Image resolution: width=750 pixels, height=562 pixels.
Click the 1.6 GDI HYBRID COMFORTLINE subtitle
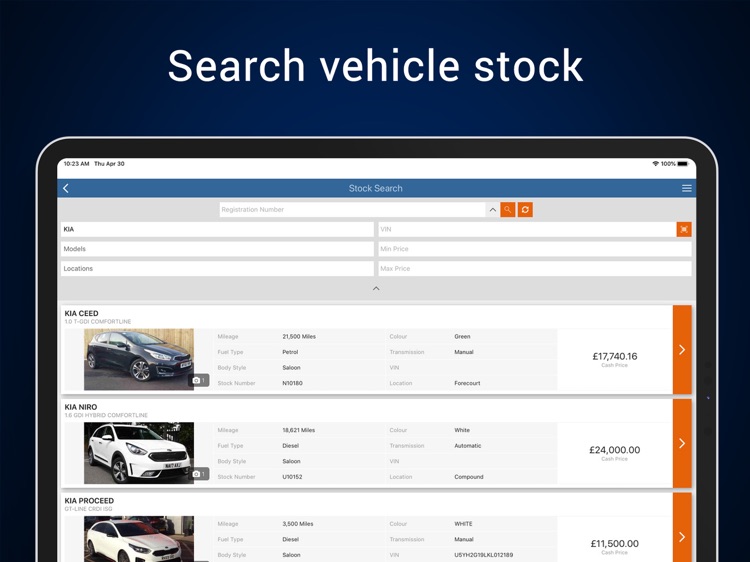pos(106,415)
